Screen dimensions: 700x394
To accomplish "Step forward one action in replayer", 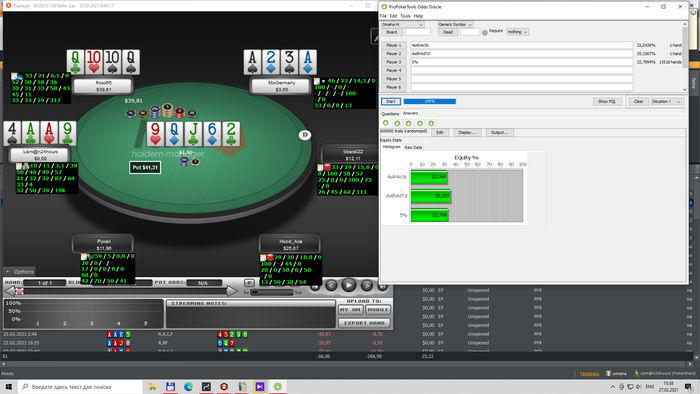I will [x=367, y=285].
